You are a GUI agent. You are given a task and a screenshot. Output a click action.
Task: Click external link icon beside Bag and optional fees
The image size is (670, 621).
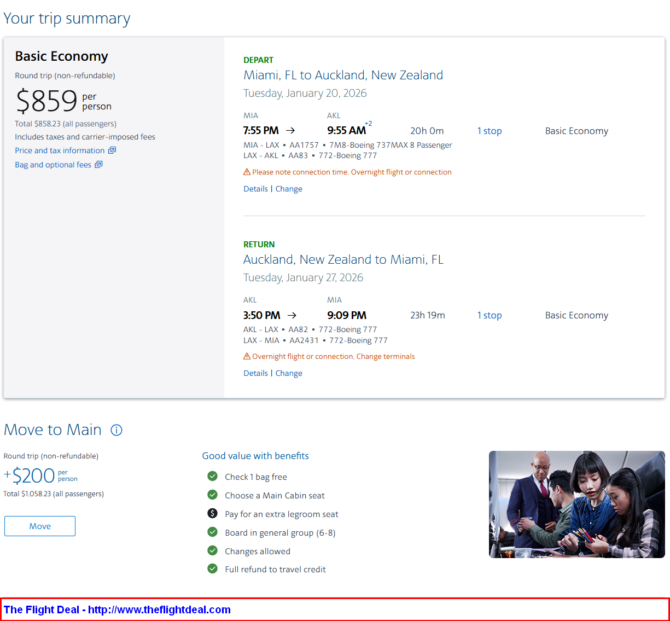click(x=98, y=165)
